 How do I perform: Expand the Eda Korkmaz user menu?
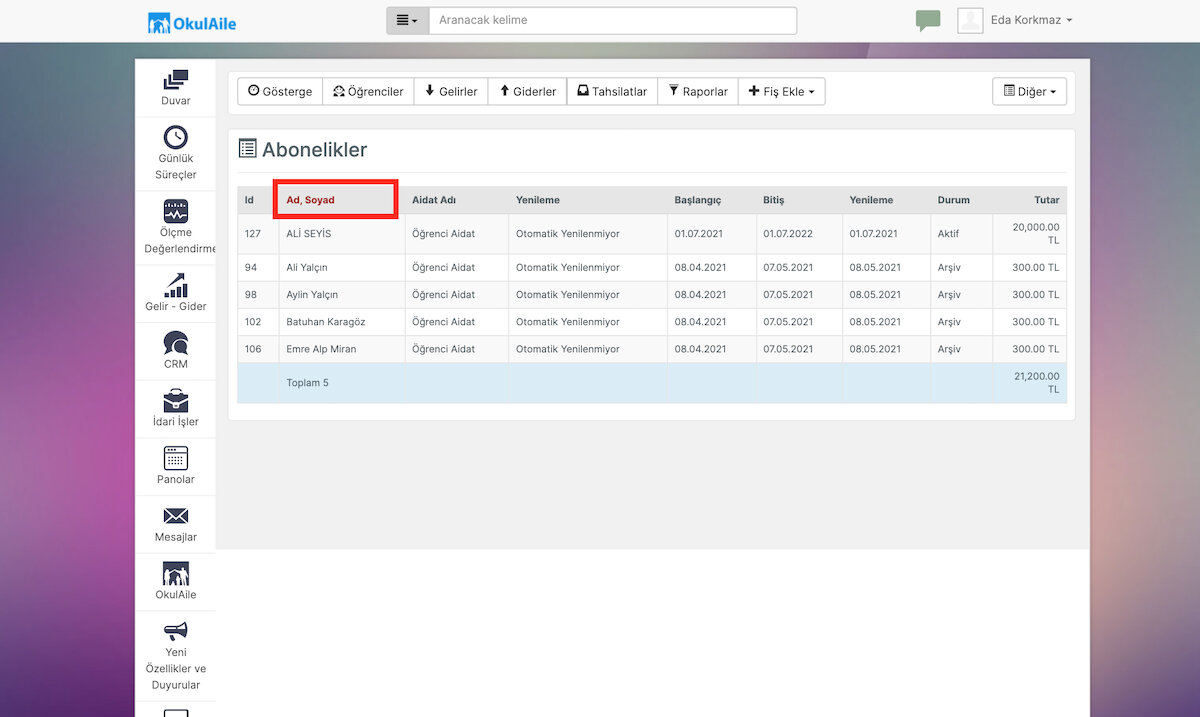coord(1031,20)
